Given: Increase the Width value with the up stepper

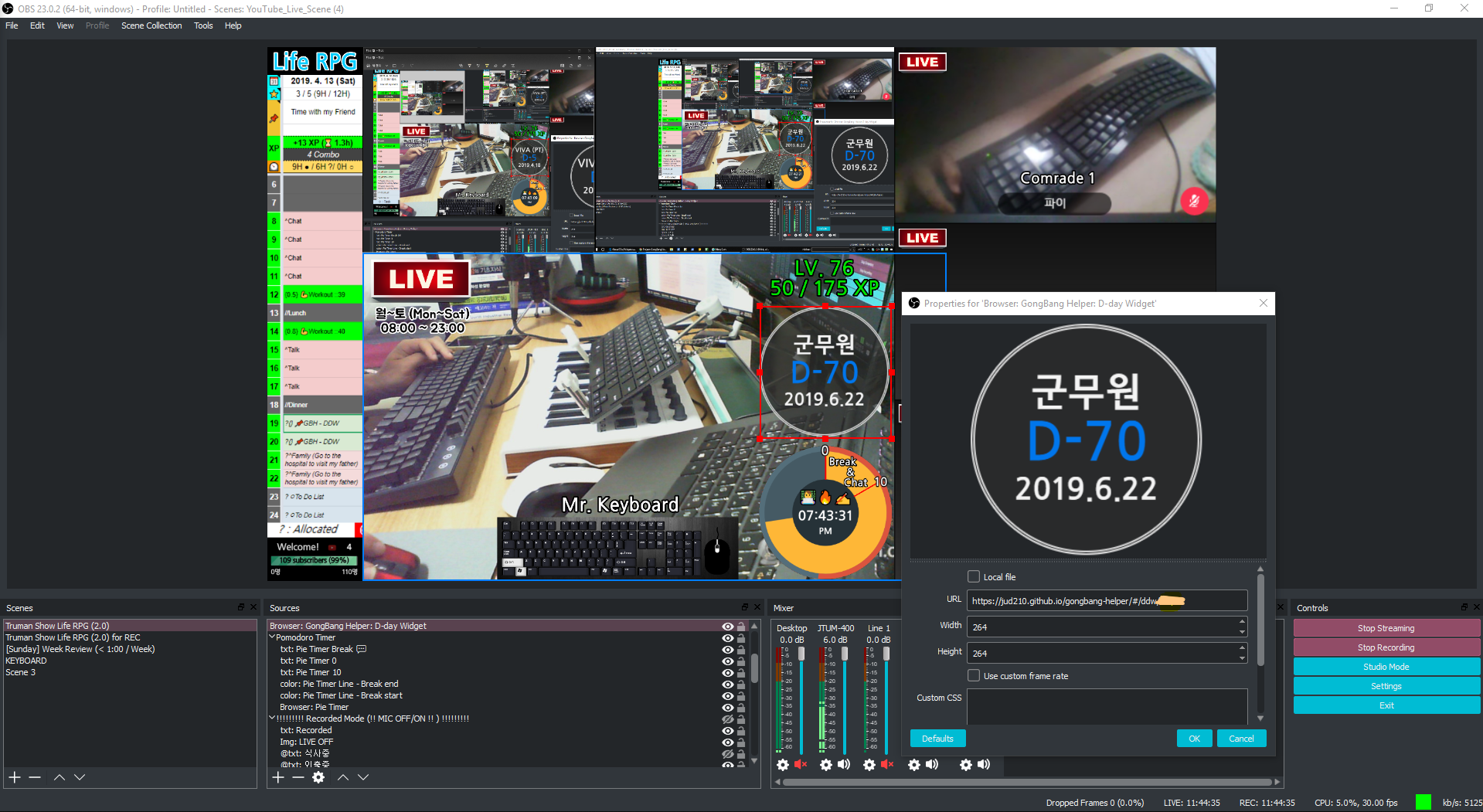Looking at the screenshot, I should pos(1241,623).
